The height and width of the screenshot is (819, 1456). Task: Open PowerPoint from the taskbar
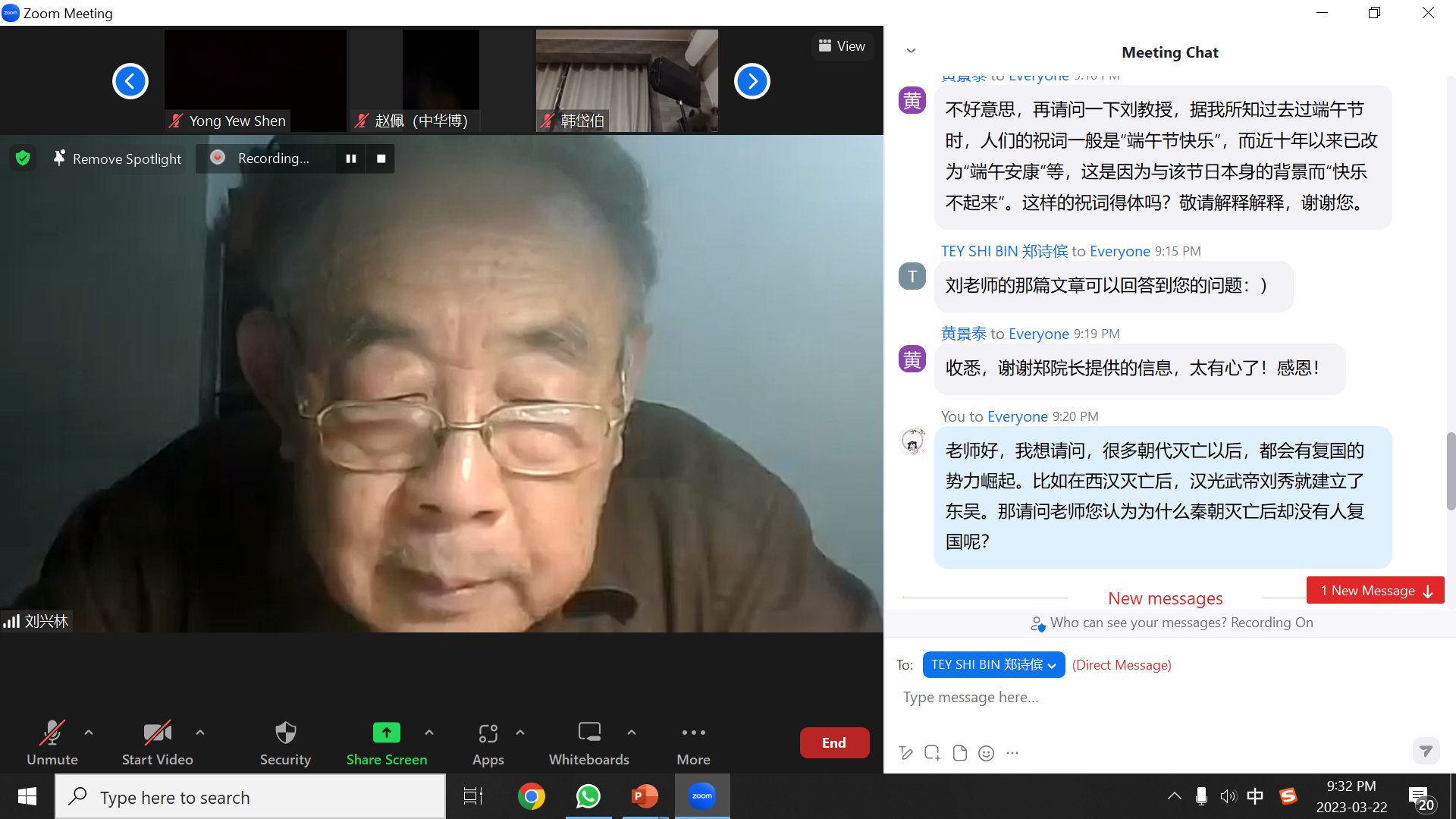pos(645,796)
